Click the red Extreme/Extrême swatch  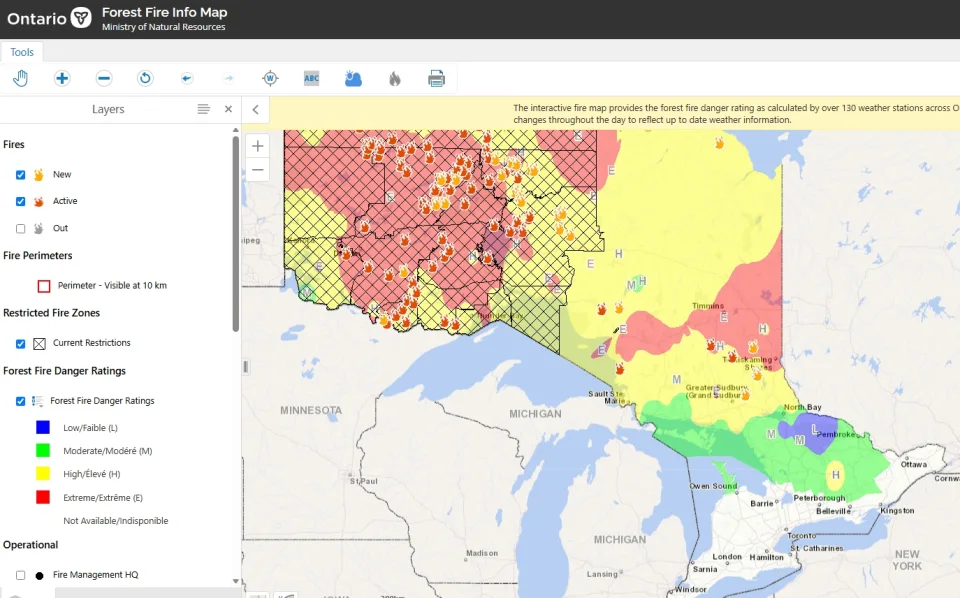(x=43, y=497)
